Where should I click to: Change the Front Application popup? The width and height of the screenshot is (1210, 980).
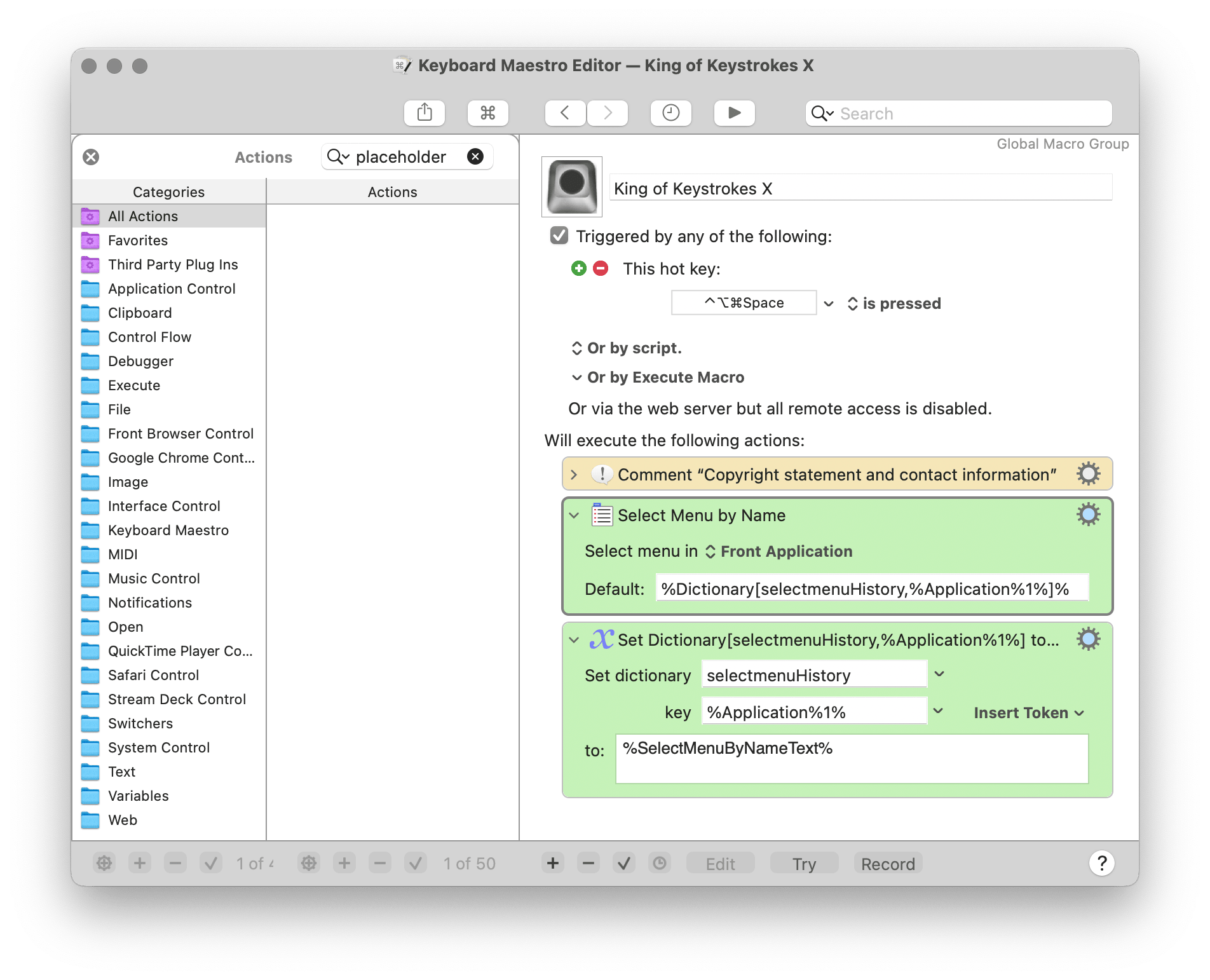tap(779, 551)
